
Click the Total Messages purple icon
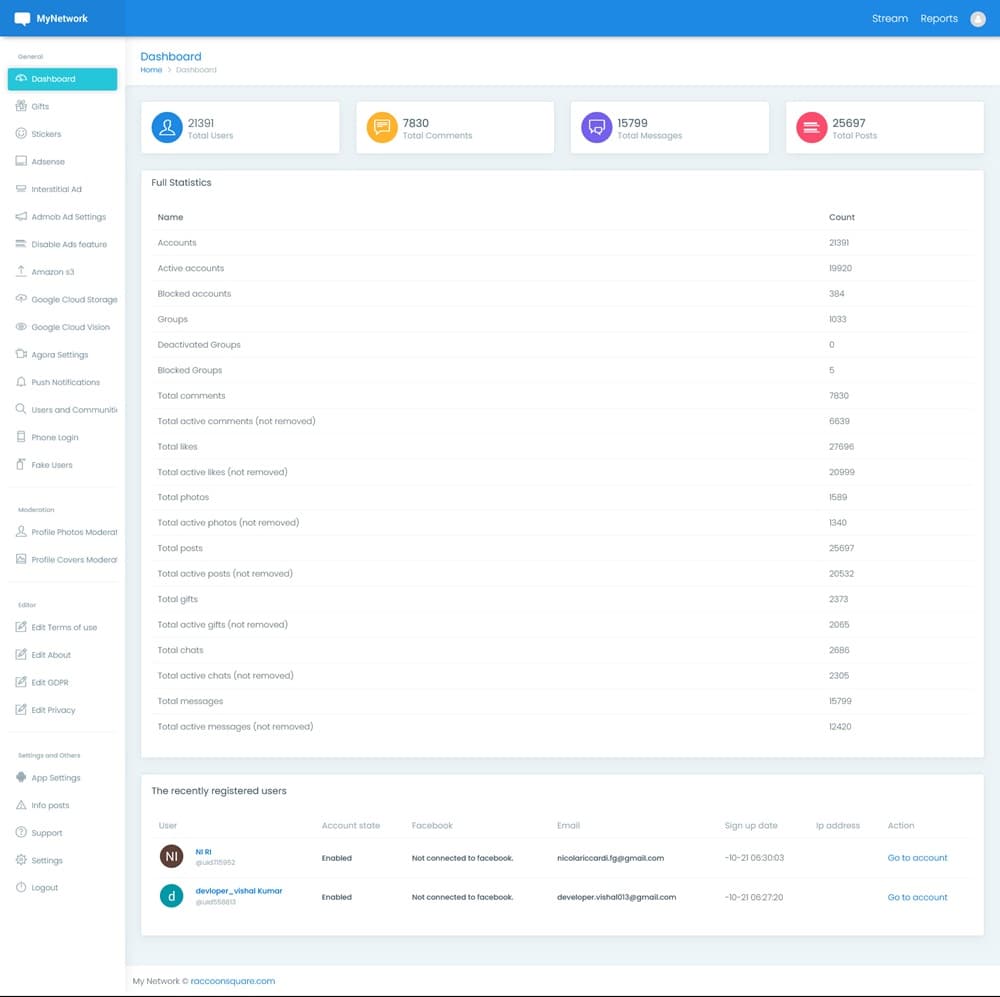[x=597, y=128]
